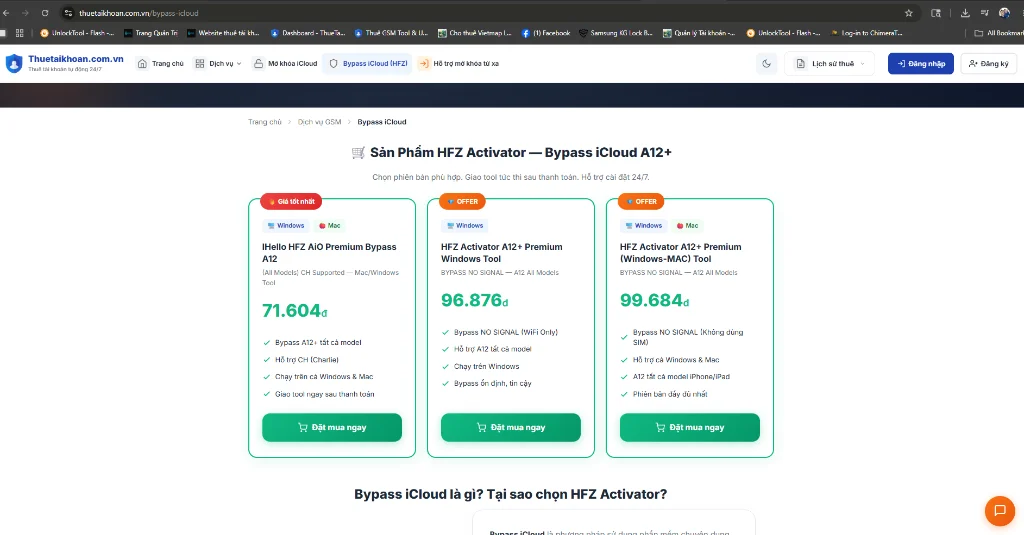The image size is (1024, 535).
Task: Expand the Lịch sử thuê dropdown
Action: 829,63
